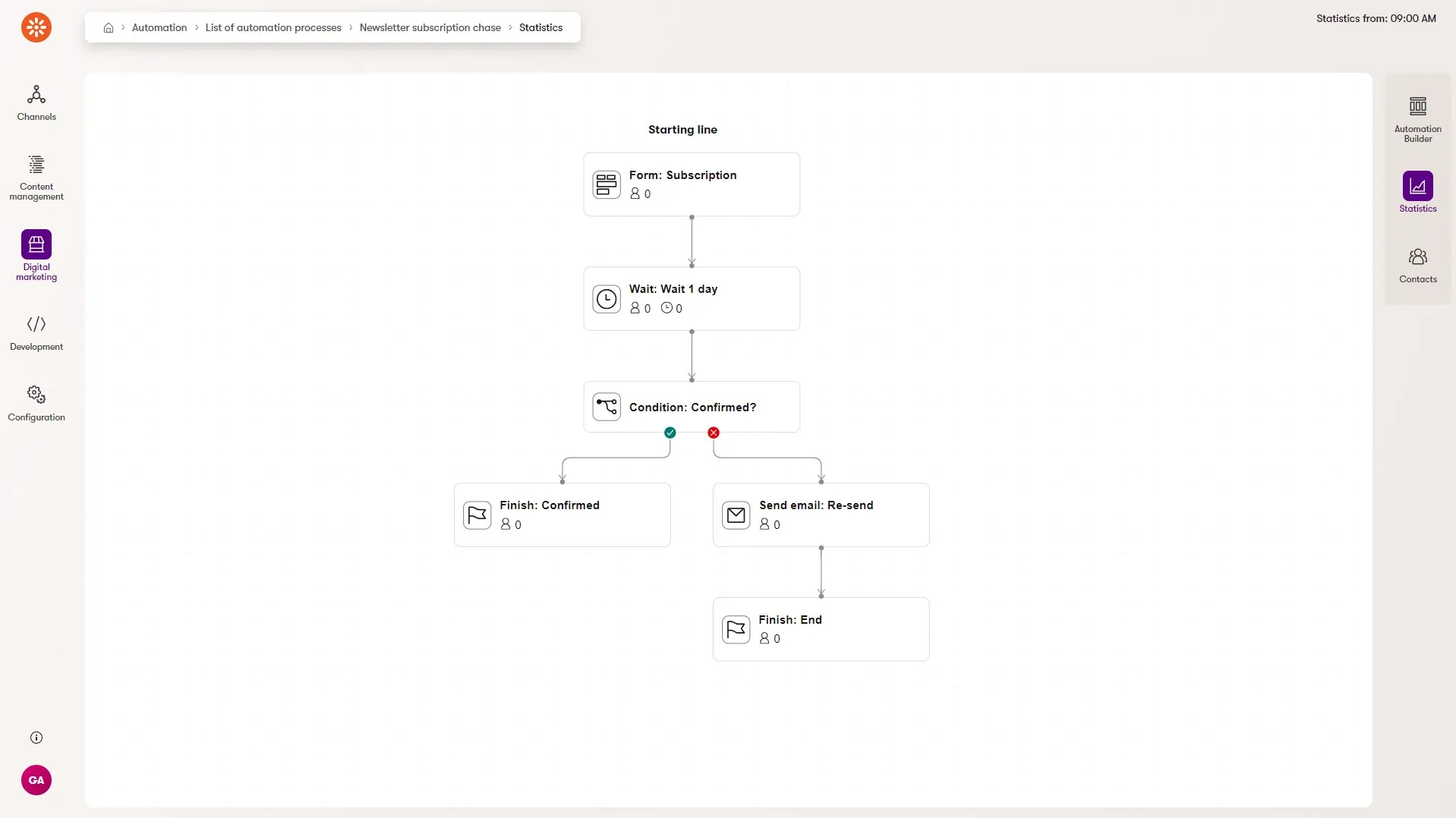This screenshot has width=1456, height=818.
Task: Click contact count on Finish: End
Action: click(770, 639)
